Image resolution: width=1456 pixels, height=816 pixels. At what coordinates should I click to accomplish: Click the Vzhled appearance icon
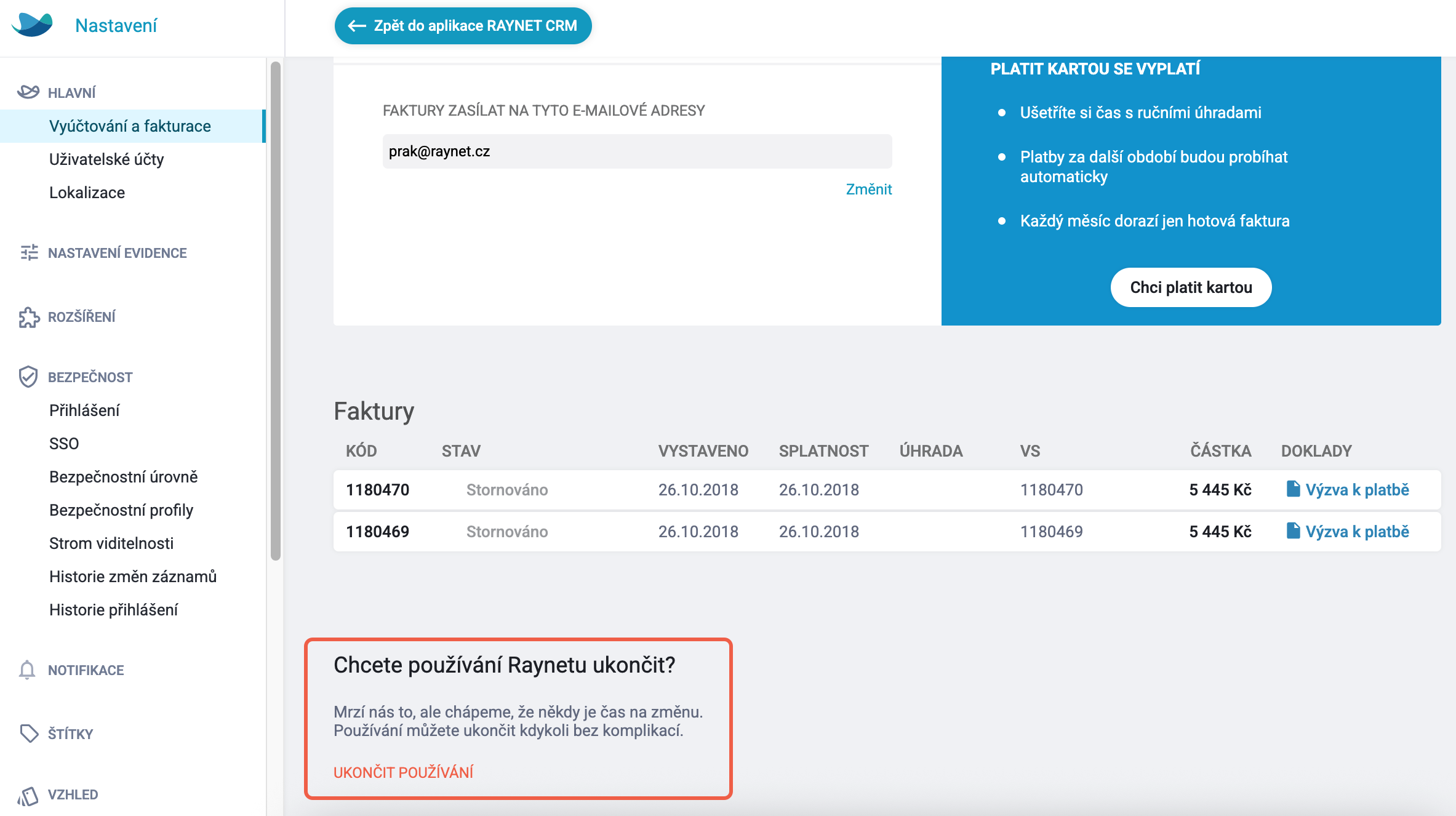pyautogui.click(x=28, y=796)
